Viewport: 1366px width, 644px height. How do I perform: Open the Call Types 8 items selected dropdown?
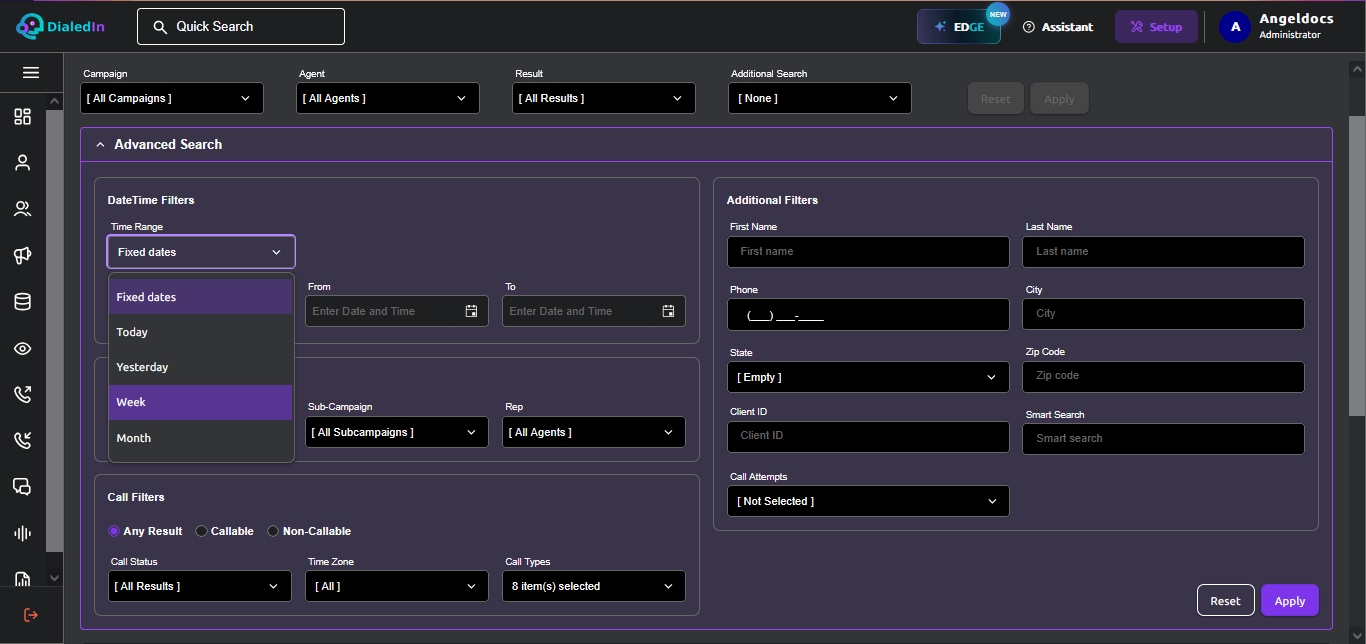coord(594,586)
